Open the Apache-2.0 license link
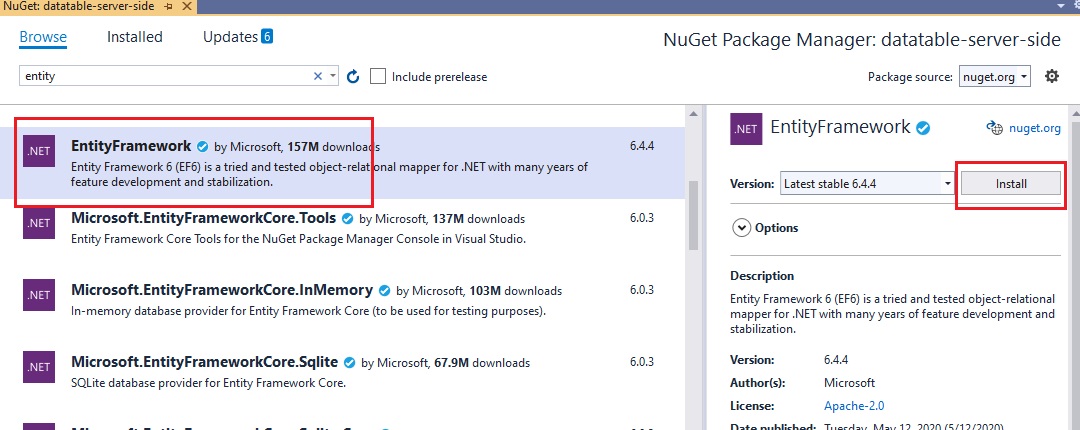This screenshot has height=430, width=1080. (x=854, y=406)
